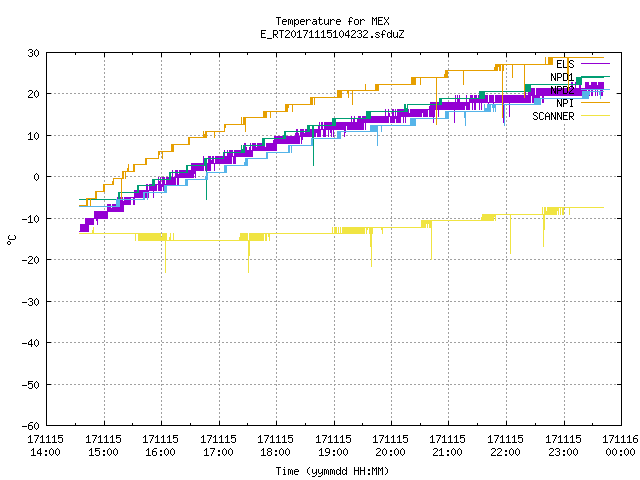Click the y-axis label '-30'
This screenshot has height=480, width=640.
coord(31,302)
